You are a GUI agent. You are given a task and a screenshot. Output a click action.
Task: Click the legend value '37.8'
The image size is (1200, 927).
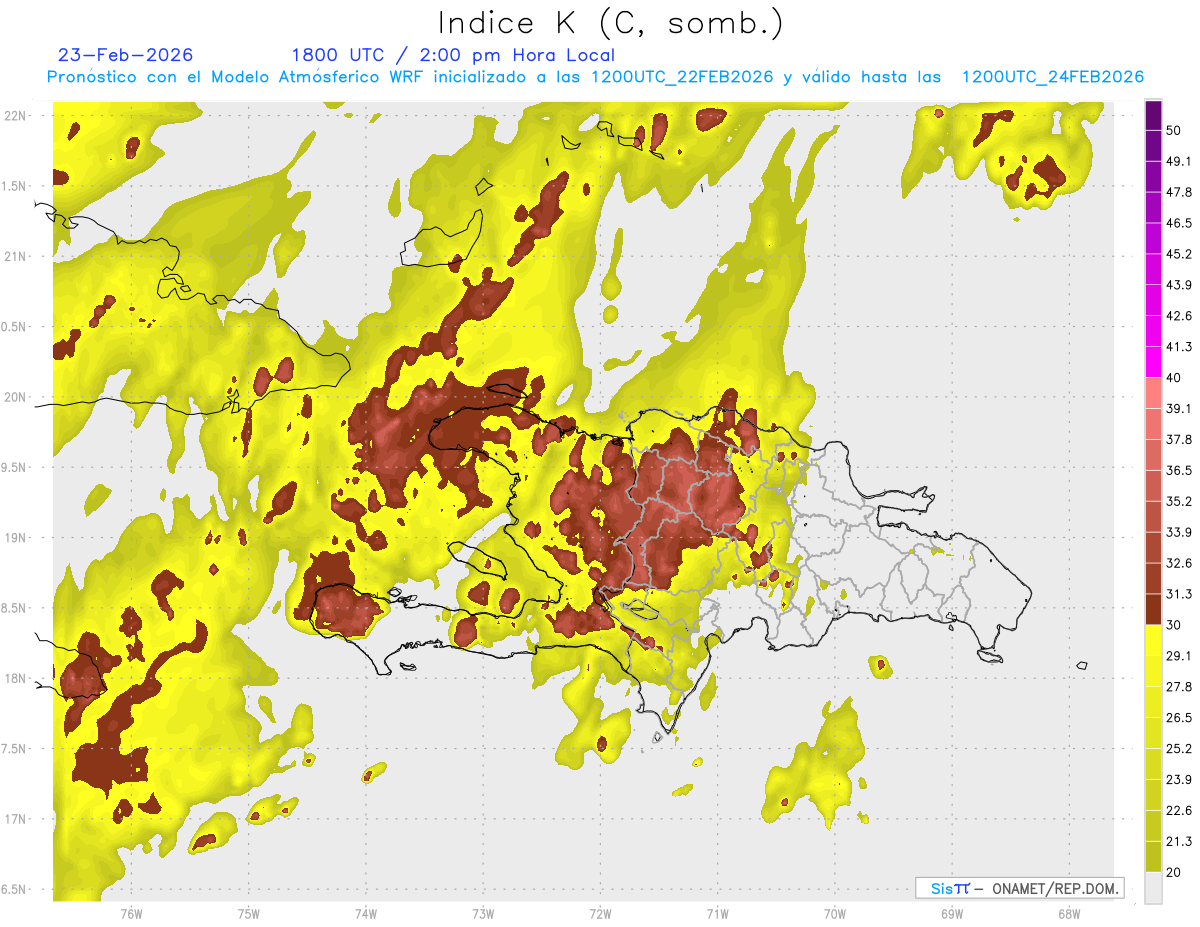coord(1179,440)
